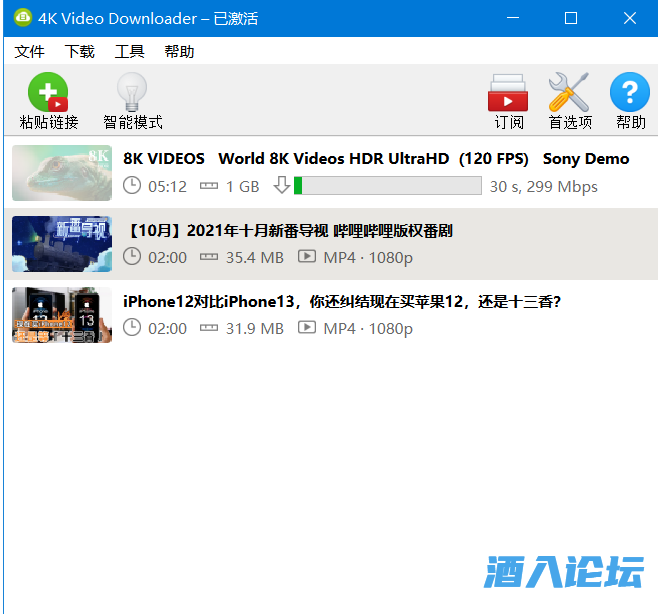
Task: Click the 8K Videos download progress bar
Action: click(387, 186)
